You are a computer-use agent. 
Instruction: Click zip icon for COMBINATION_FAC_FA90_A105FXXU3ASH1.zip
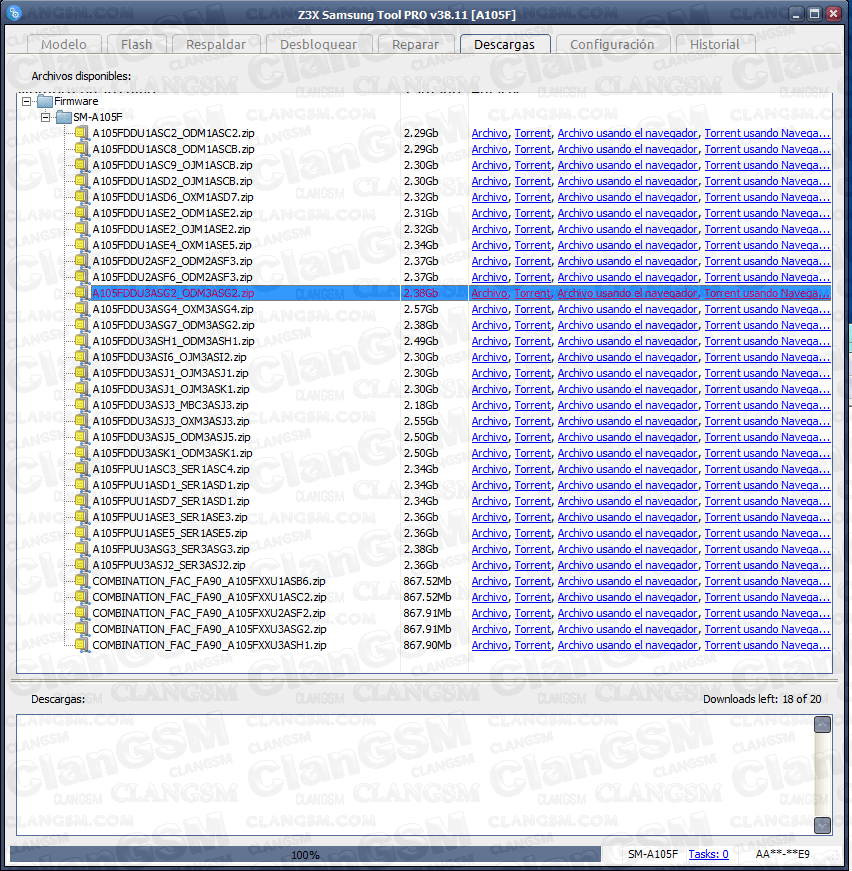coord(82,645)
